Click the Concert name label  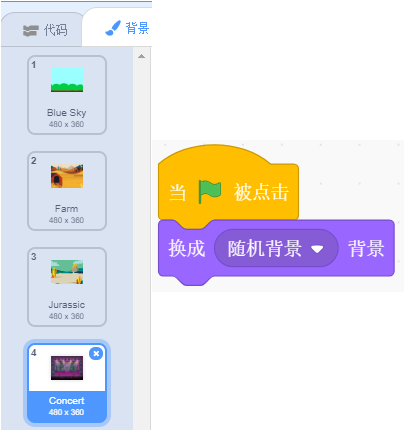(67, 401)
